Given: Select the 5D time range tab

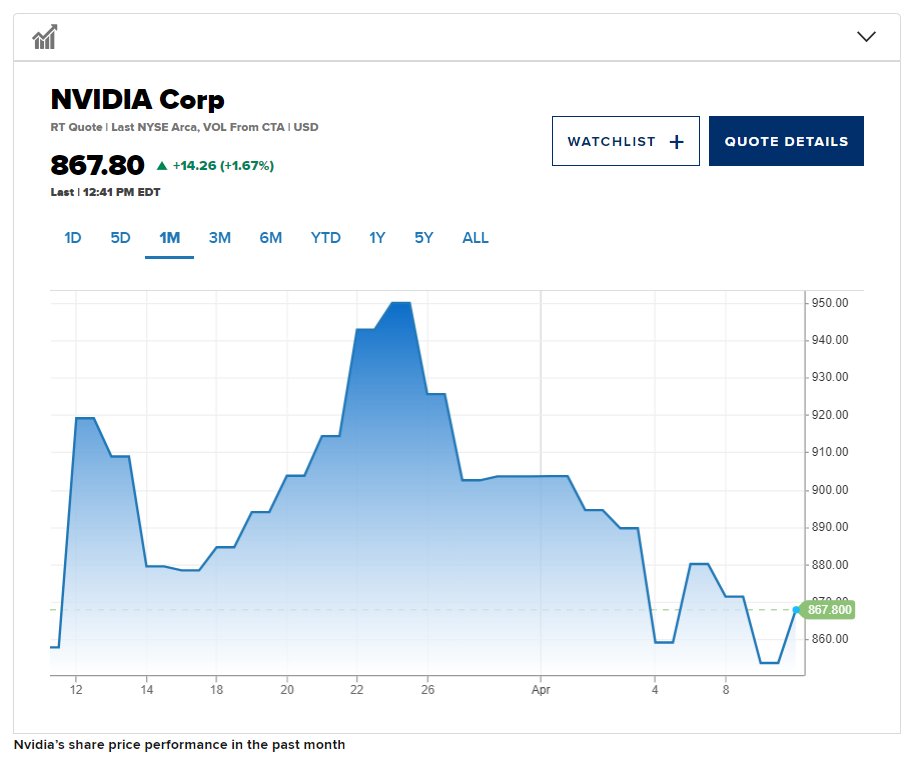Looking at the screenshot, I should coord(120,238).
